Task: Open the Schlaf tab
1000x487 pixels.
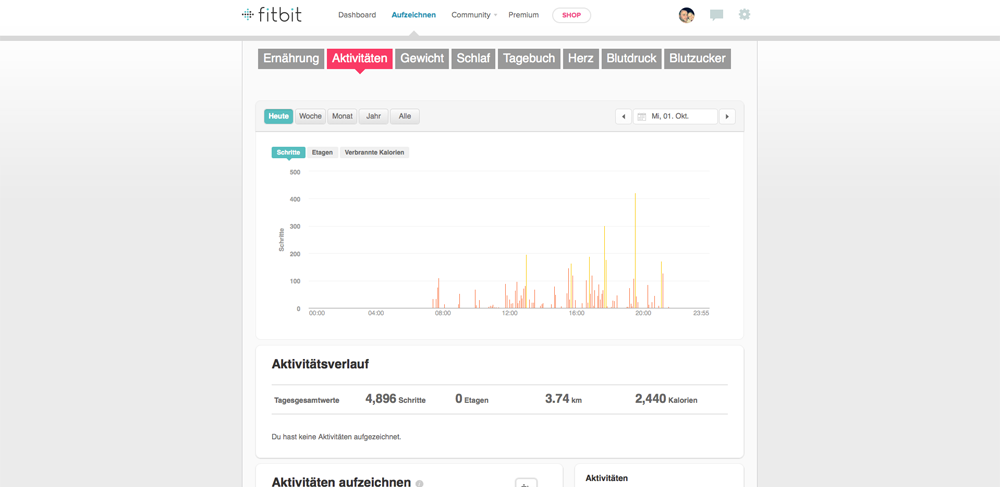Action: coord(473,59)
